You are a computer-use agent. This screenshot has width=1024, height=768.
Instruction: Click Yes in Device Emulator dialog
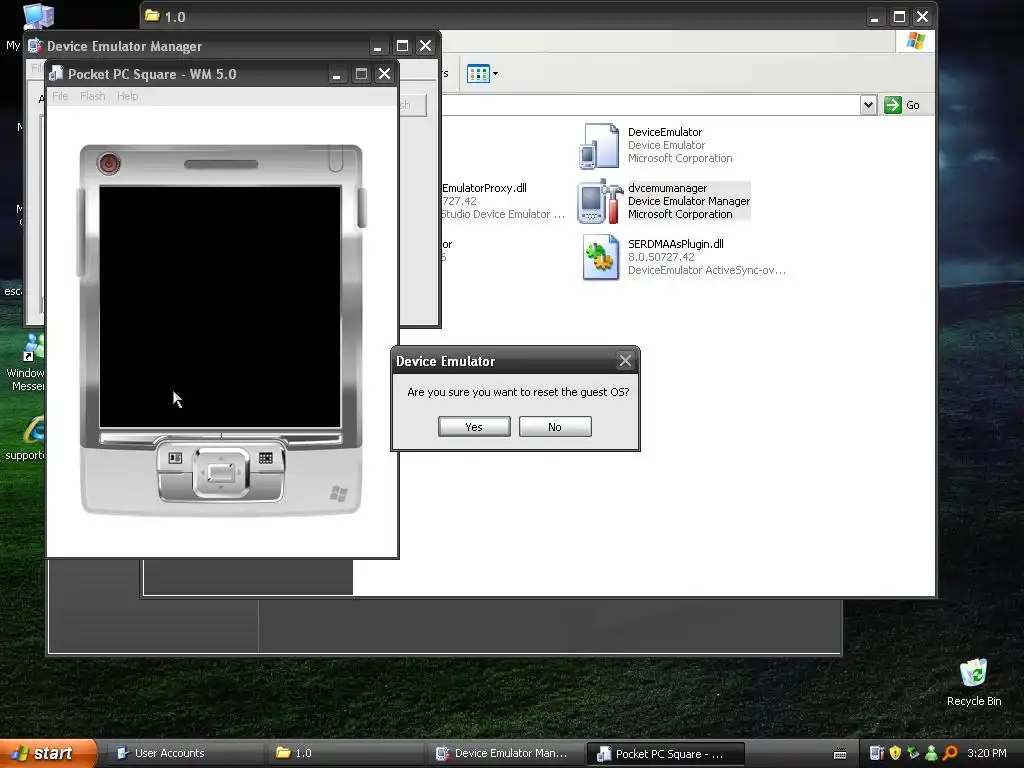tap(474, 426)
